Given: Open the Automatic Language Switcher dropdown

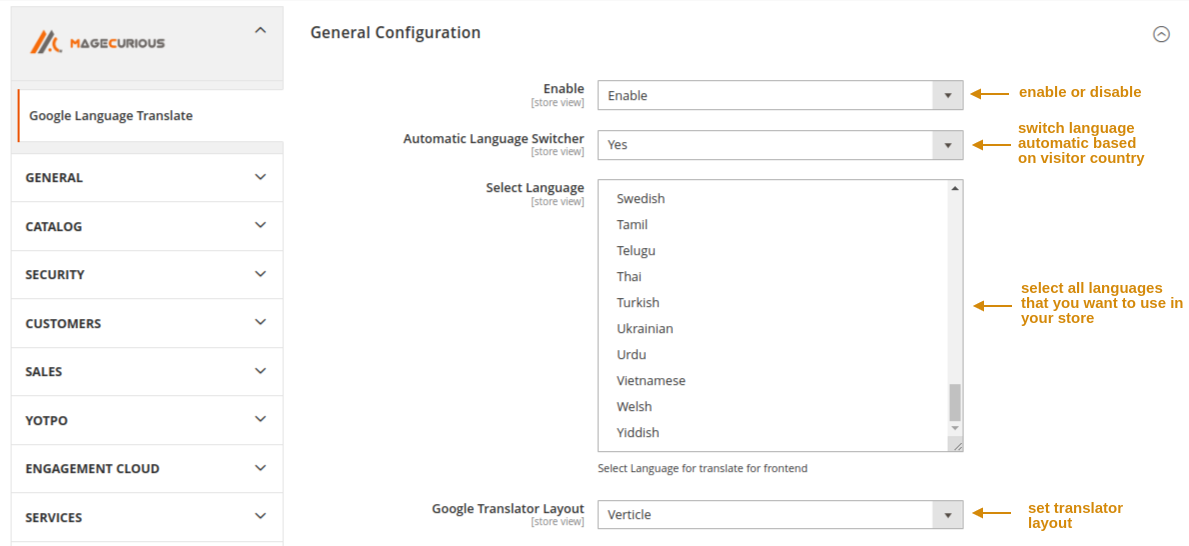Looking at the screenshot, I should (x=780, y=145).
